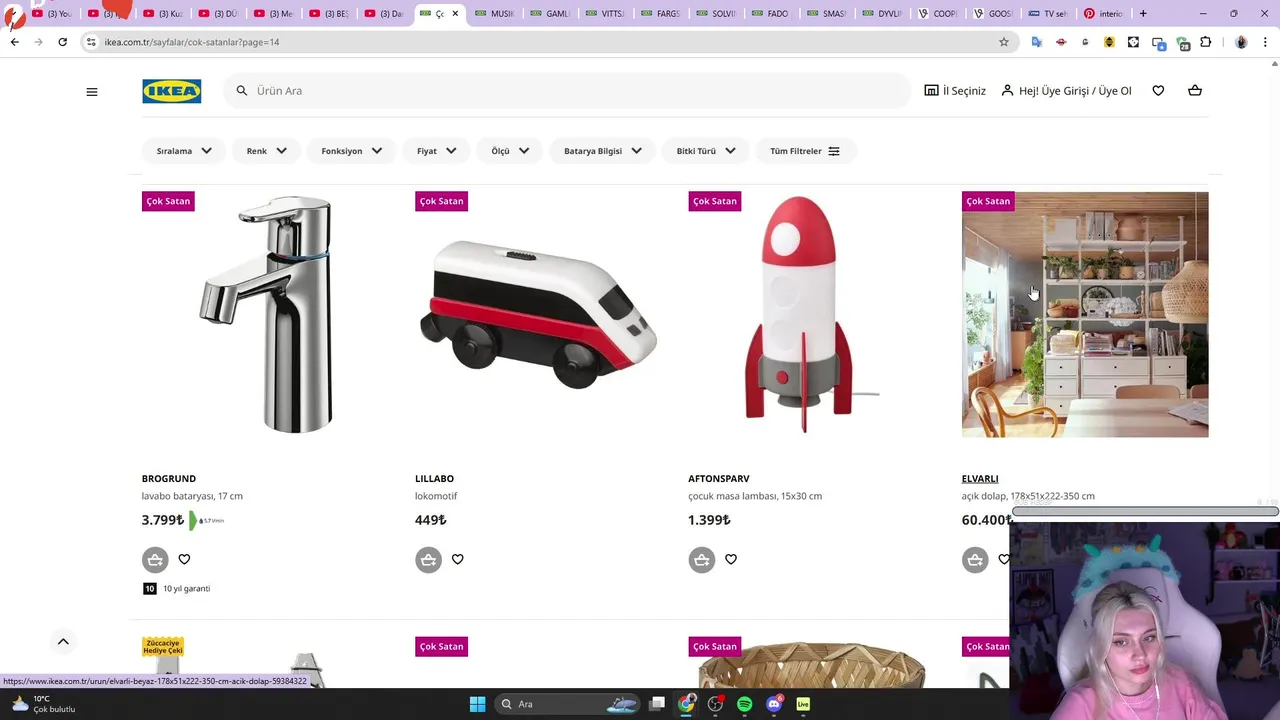Expand the Sıralama sort dropdown
The width and height of the screenshot is (1280, 720).
(x=184, y=151)
